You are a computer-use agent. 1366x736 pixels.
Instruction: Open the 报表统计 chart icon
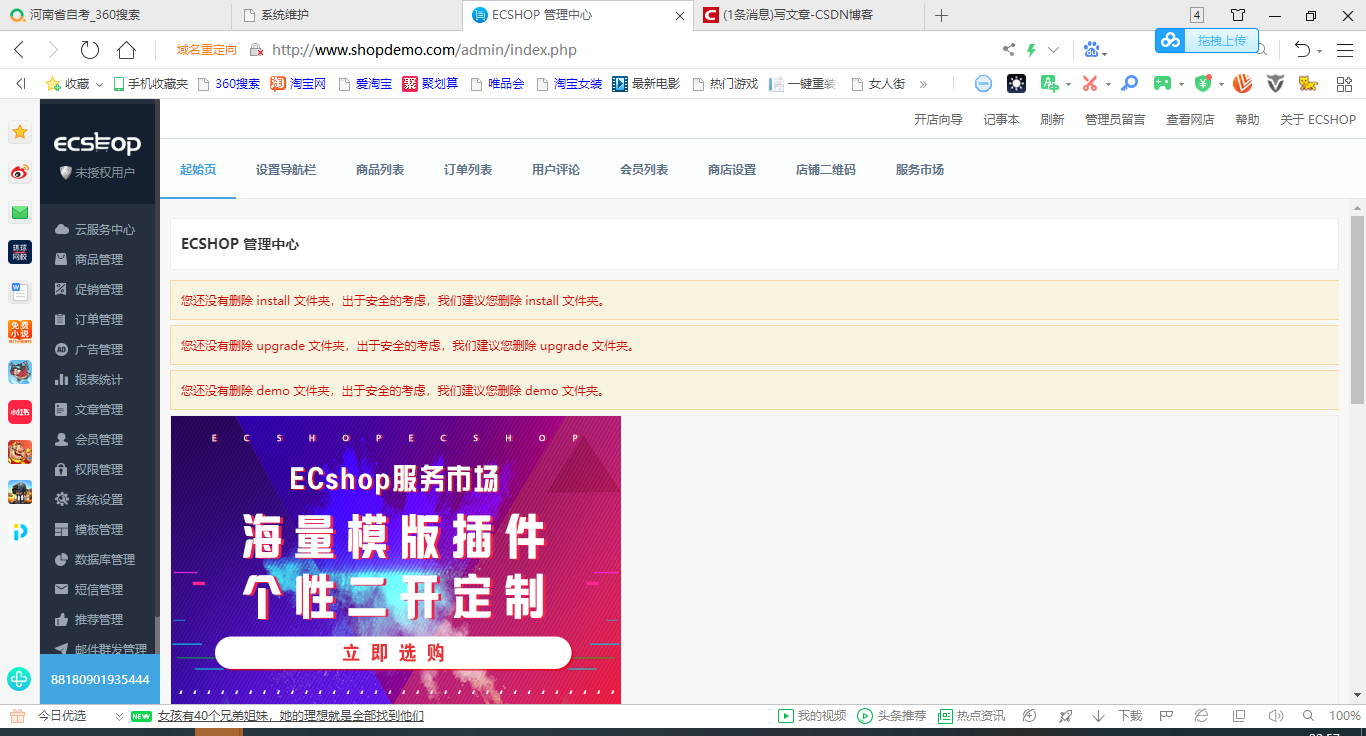point(62,379)
